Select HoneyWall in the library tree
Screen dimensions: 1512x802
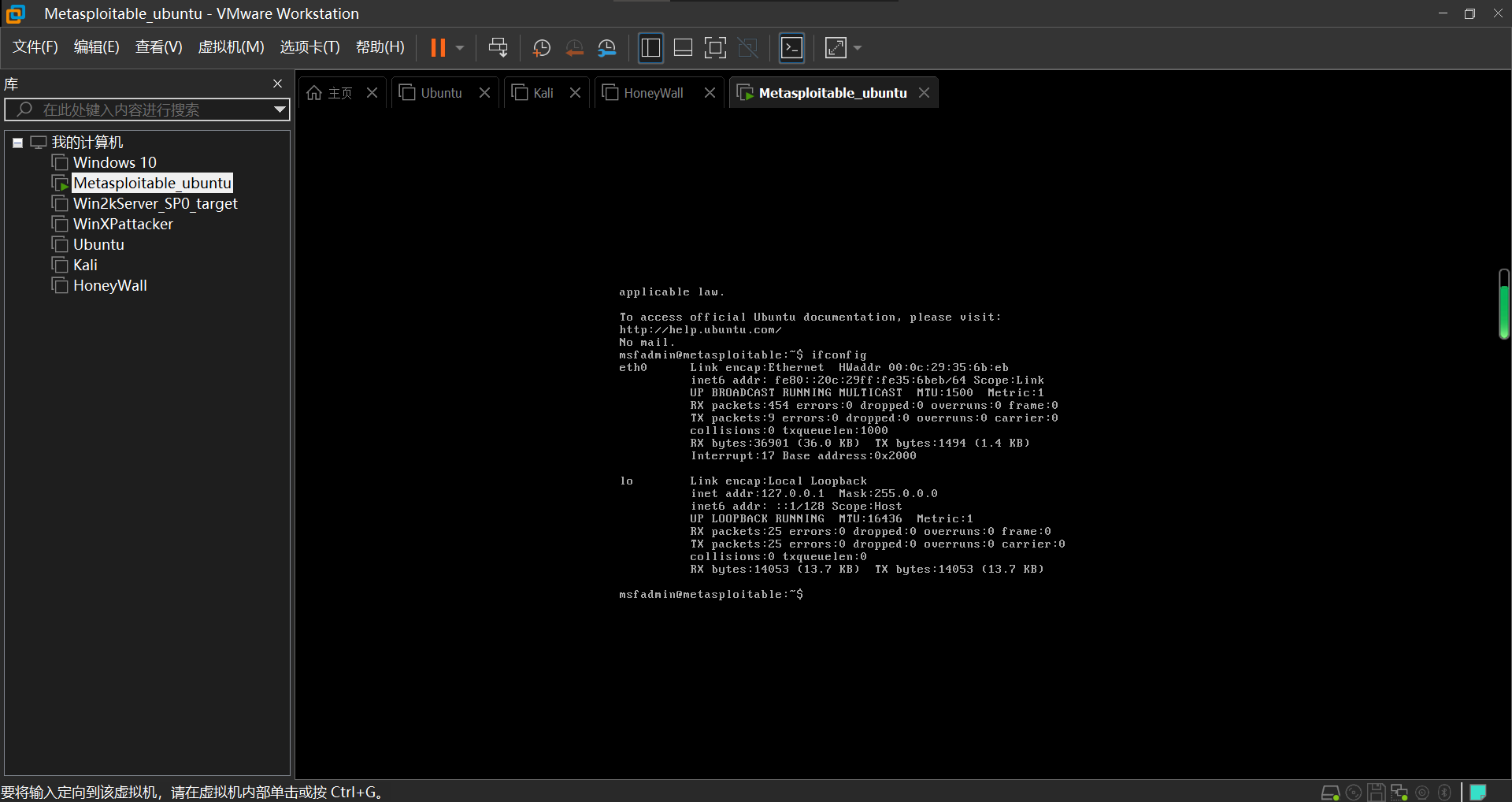point(109,285)
